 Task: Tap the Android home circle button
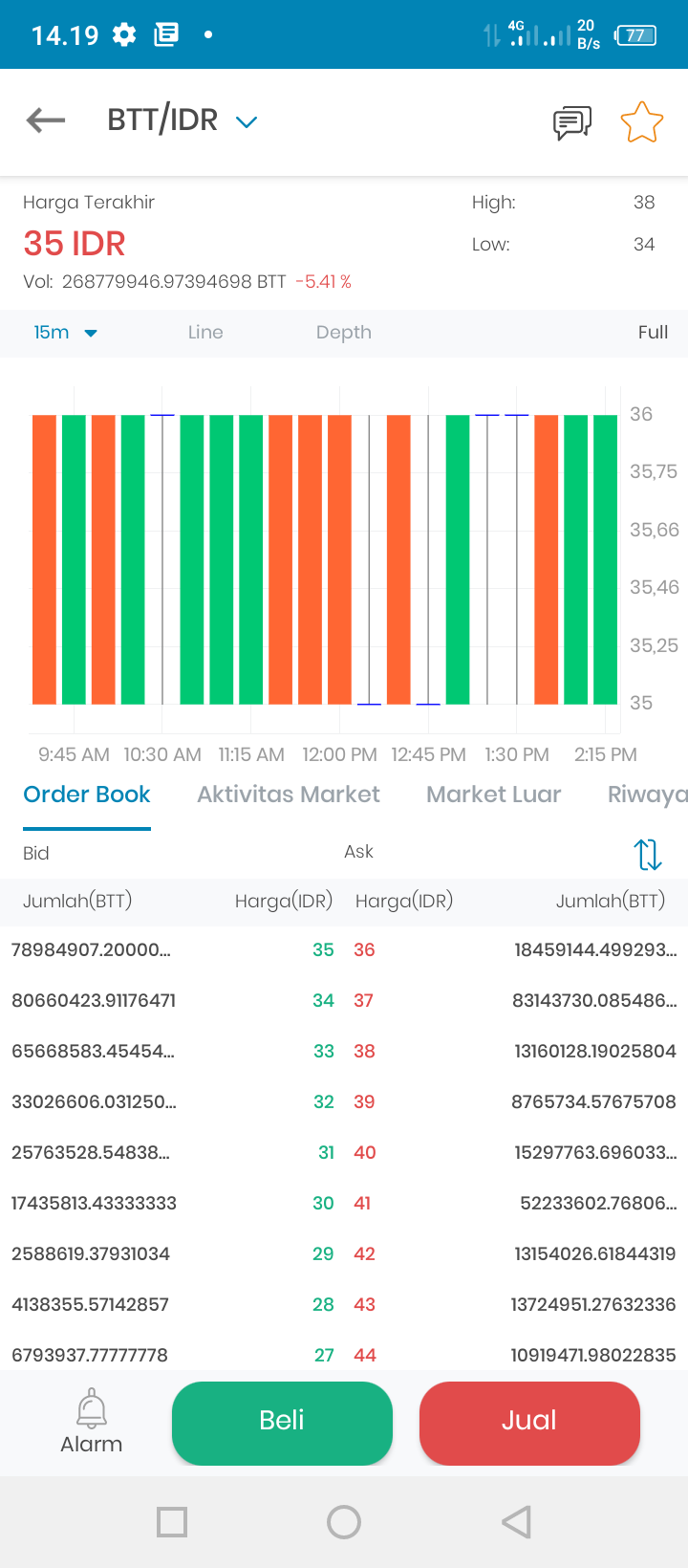[344, 1521]
